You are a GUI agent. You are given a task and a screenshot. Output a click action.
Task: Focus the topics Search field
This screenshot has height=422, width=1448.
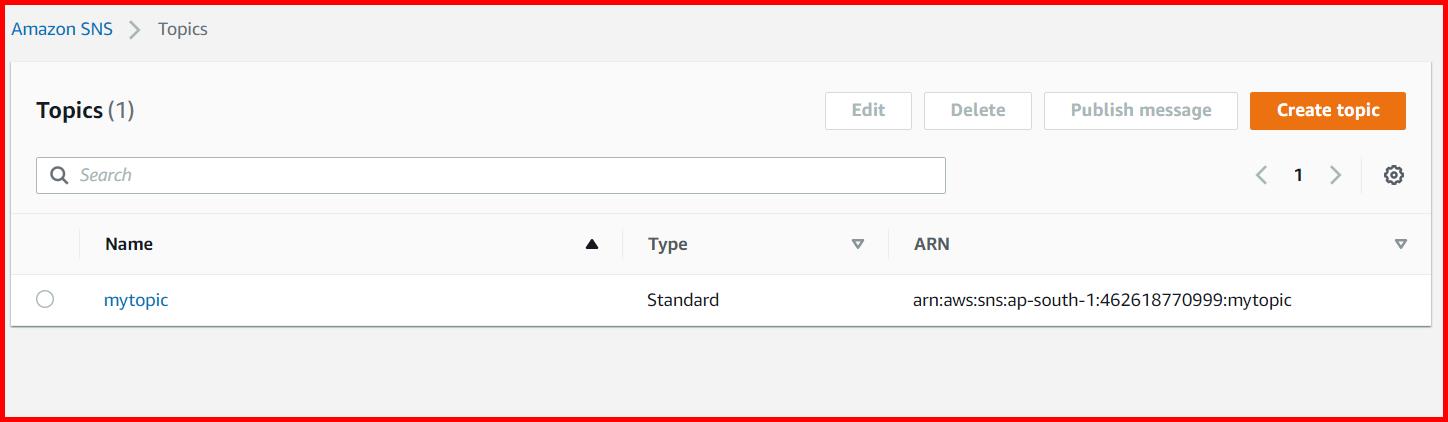(500, 175)
